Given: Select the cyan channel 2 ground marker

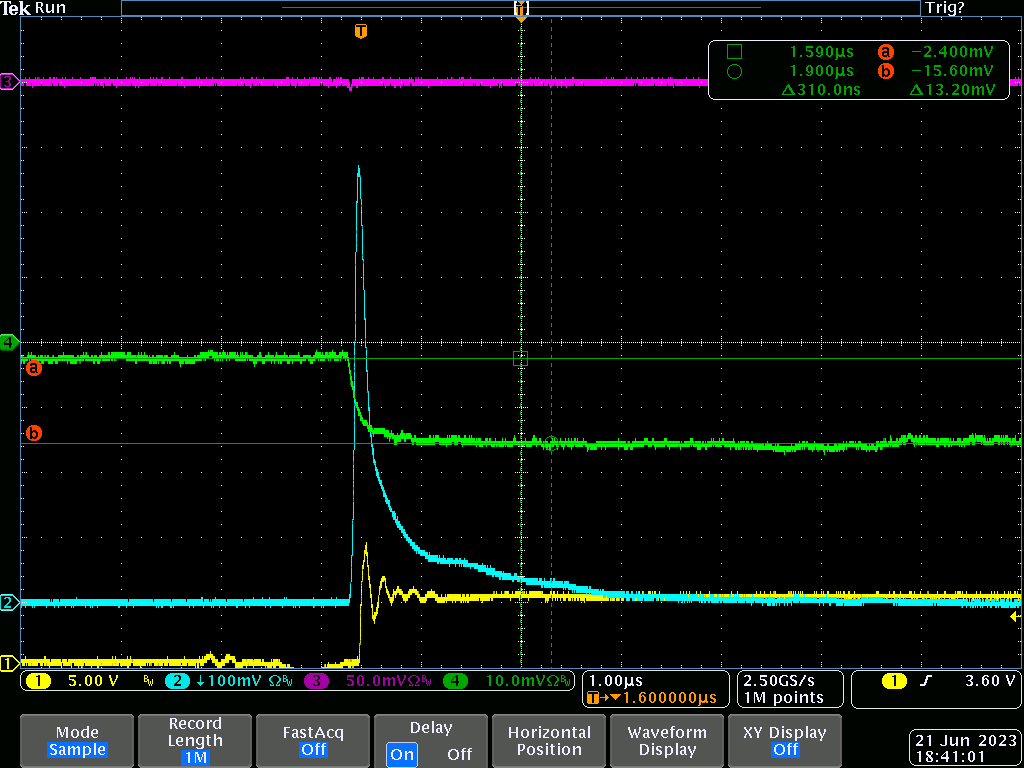Looking at the screenshot, I should click(x=9, y=603).
